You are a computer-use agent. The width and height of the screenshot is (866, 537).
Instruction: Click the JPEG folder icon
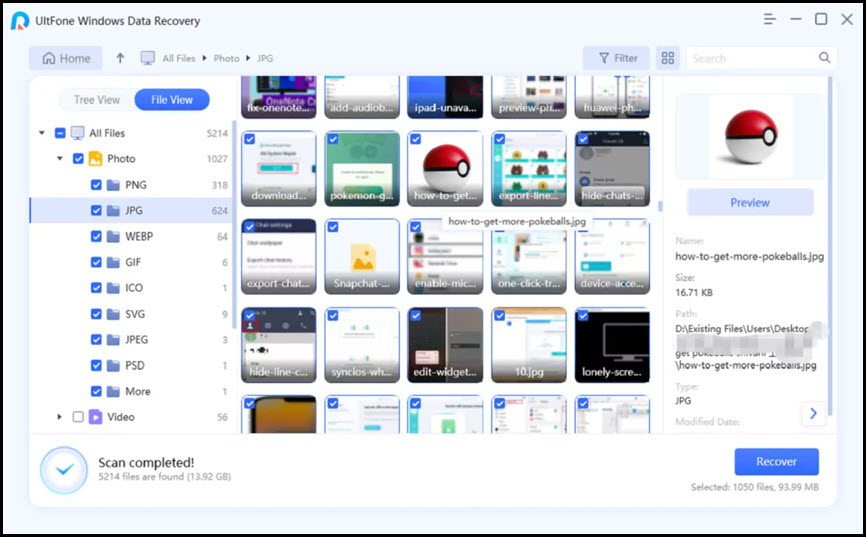pos(113,339)
